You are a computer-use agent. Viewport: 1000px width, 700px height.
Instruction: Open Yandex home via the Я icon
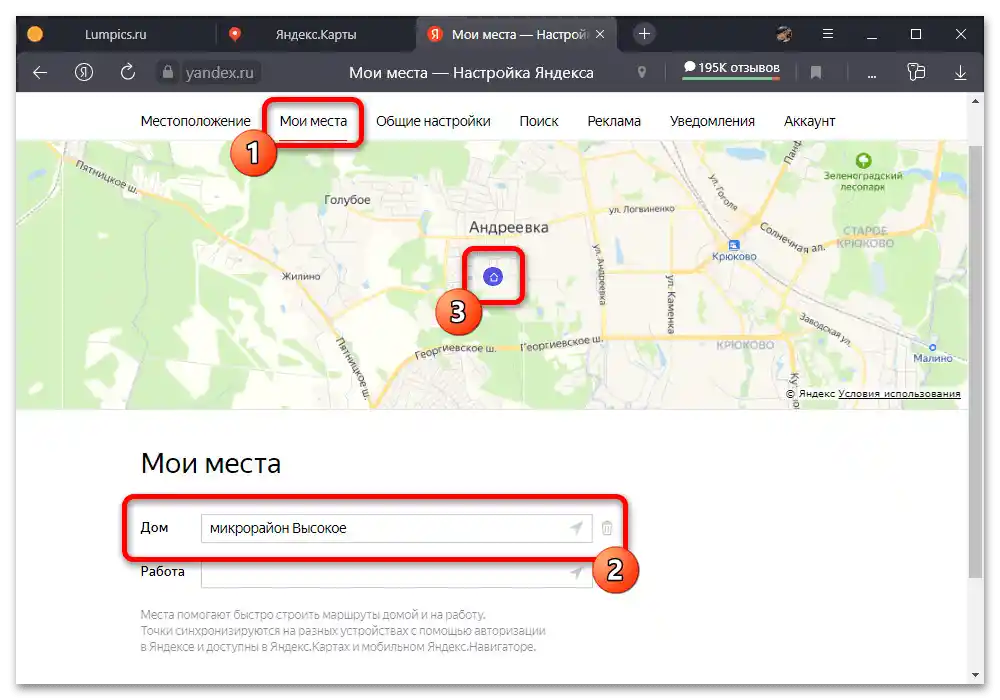[84, 73]
